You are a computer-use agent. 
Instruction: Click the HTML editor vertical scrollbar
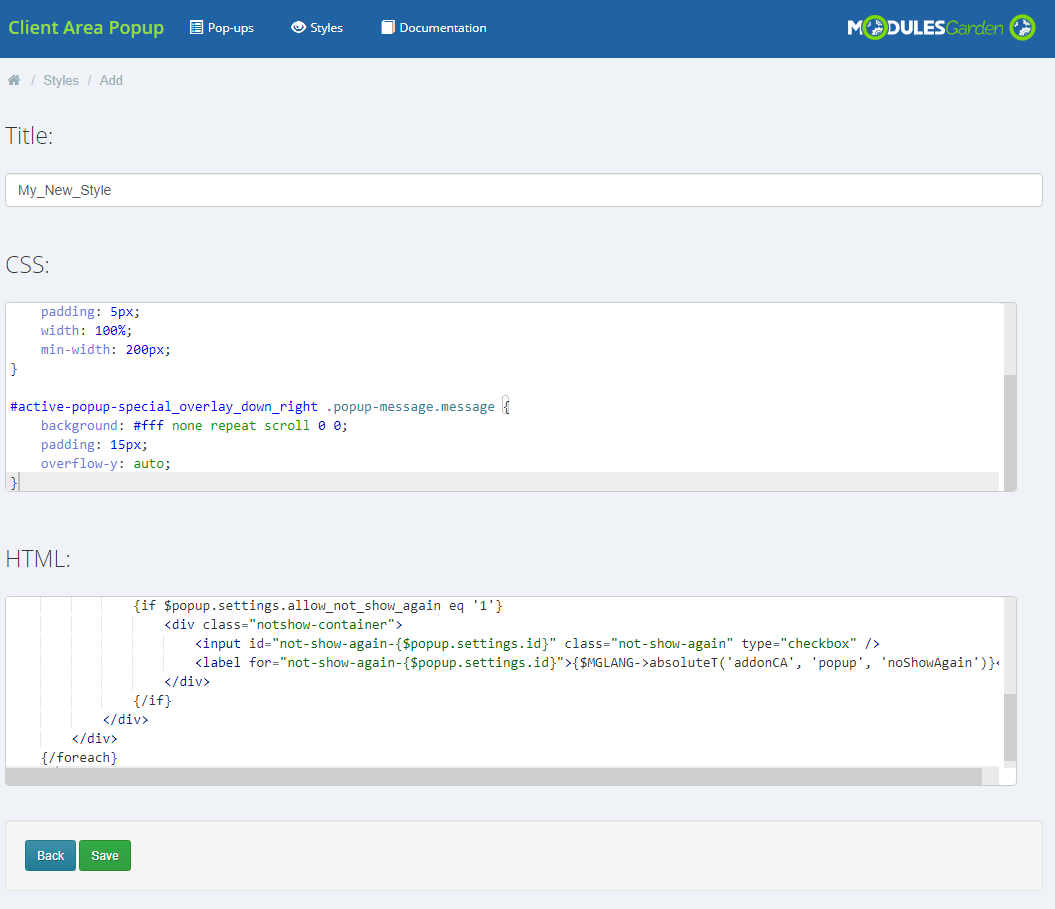1010,727
